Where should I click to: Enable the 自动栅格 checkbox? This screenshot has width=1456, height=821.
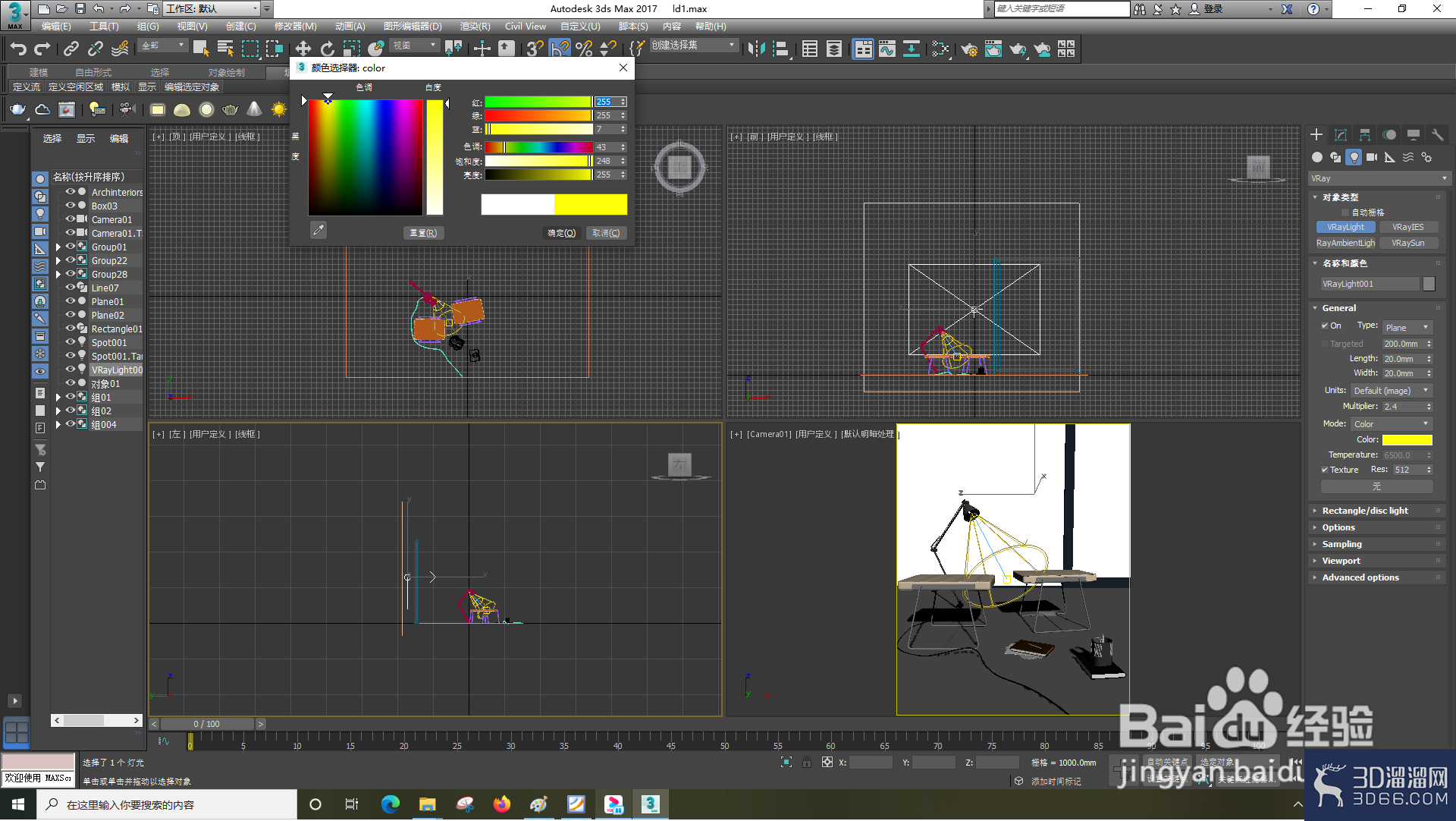tap(1345, 213)
